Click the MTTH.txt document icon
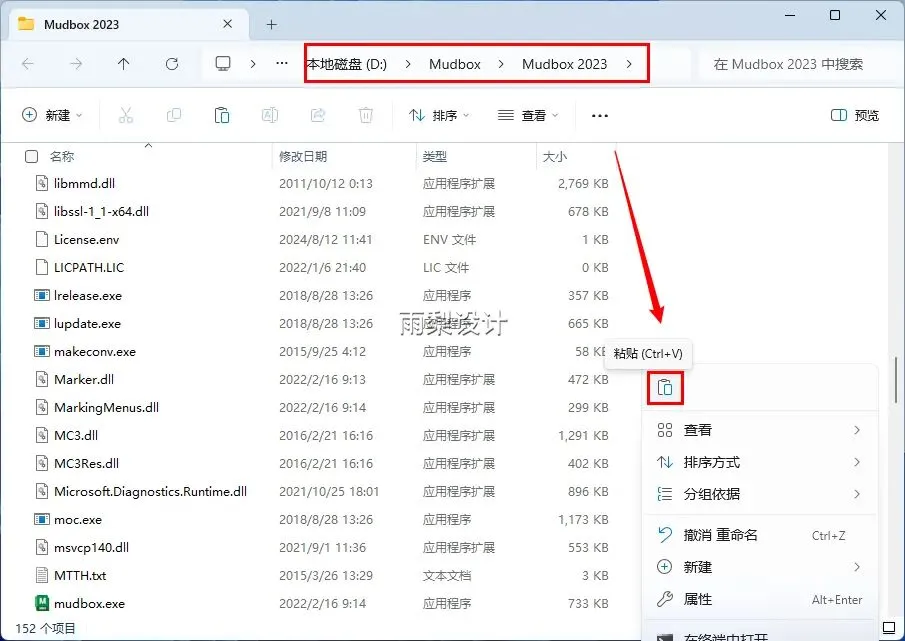Screen dimensions: 905x641 tap(42, 575)
